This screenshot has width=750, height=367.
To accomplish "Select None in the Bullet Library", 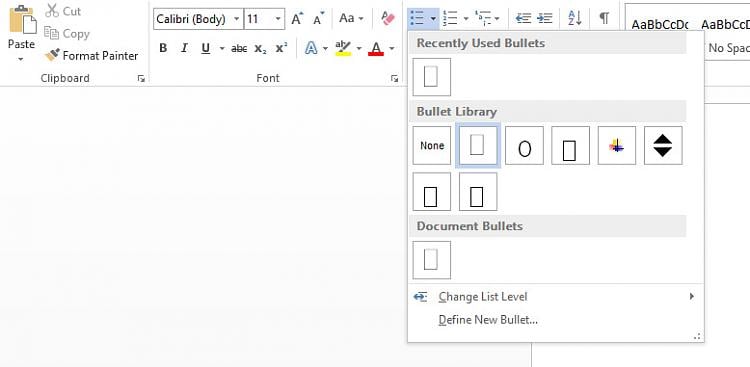I will (x=431, y=145).
